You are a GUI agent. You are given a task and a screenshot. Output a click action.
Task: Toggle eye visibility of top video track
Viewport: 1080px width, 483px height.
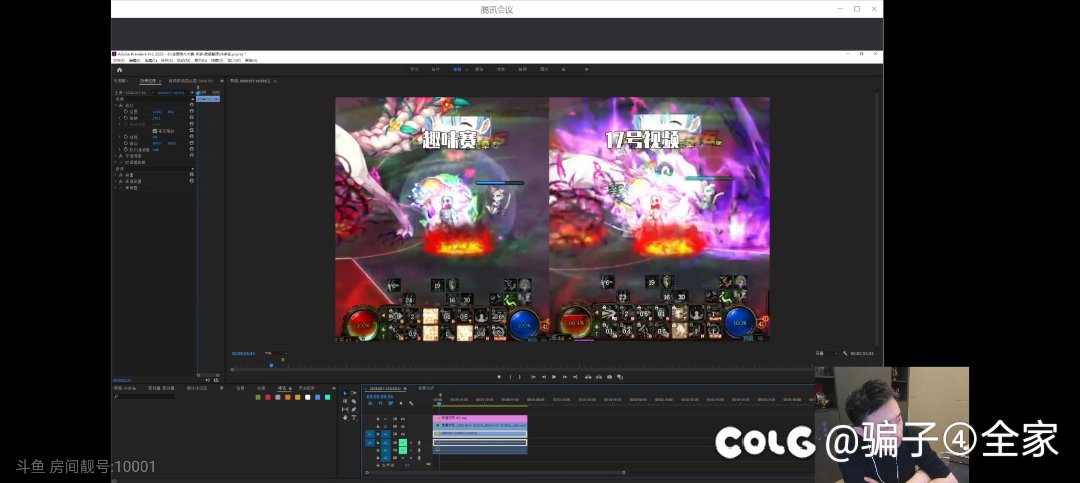click(x=403, y=419)
